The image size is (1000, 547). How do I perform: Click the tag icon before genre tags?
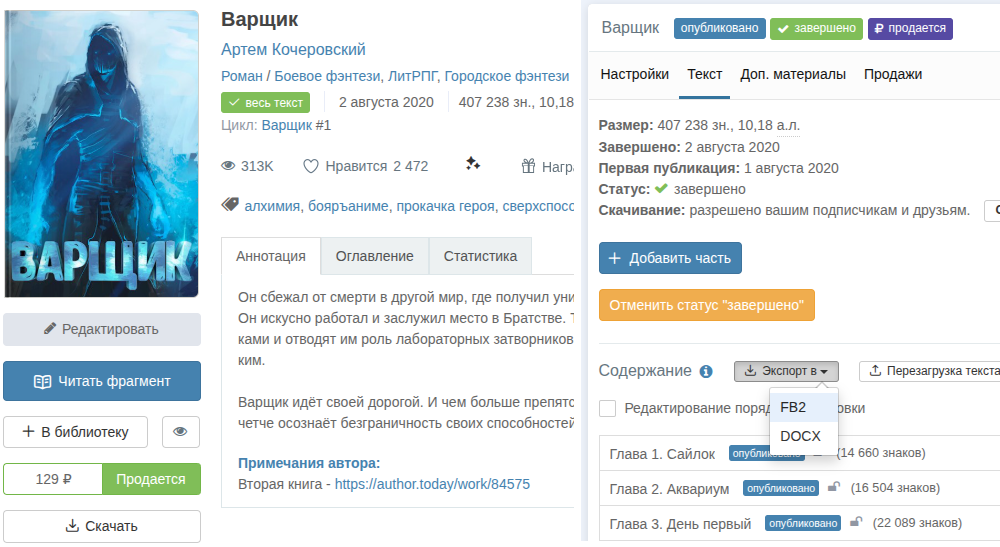229,205
